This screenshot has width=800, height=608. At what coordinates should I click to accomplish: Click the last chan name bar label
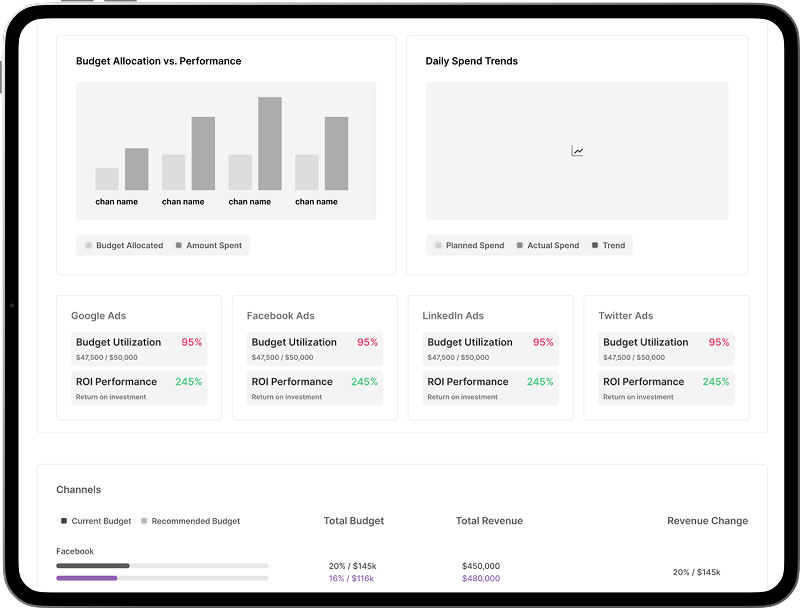[x=316, y=202]
